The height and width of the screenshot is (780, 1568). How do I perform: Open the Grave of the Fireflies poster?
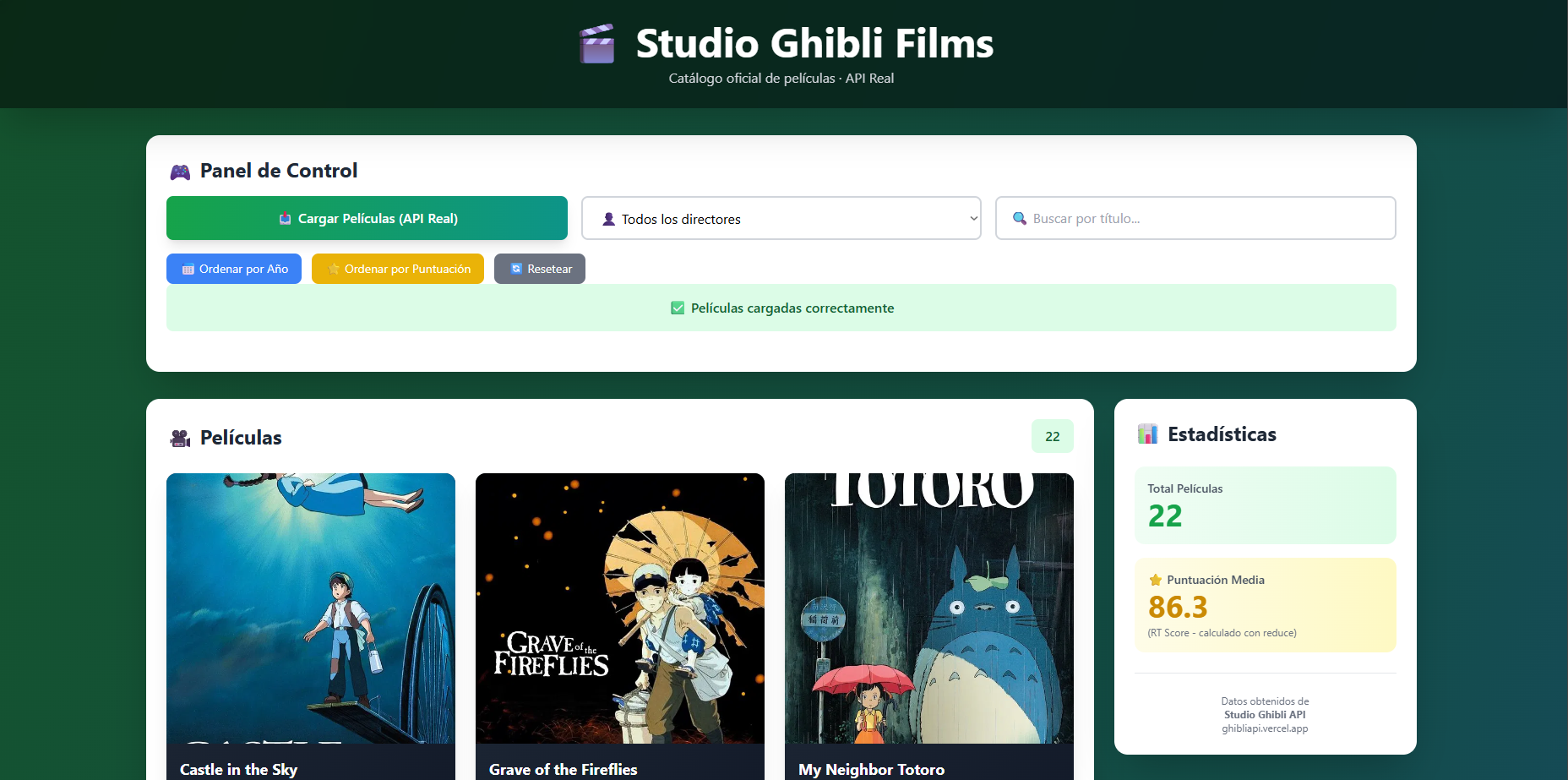tap(620, 608)
